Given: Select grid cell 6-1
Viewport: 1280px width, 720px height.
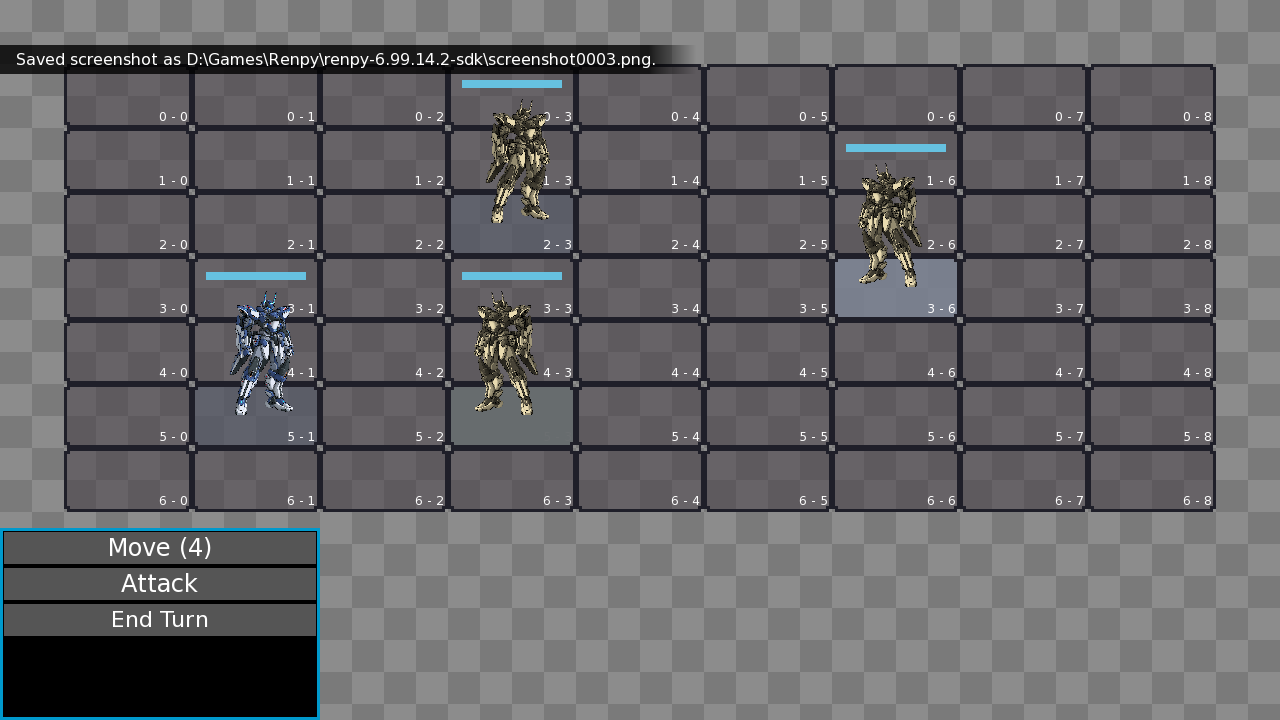Looking at the screenshot, I should 256,480.
